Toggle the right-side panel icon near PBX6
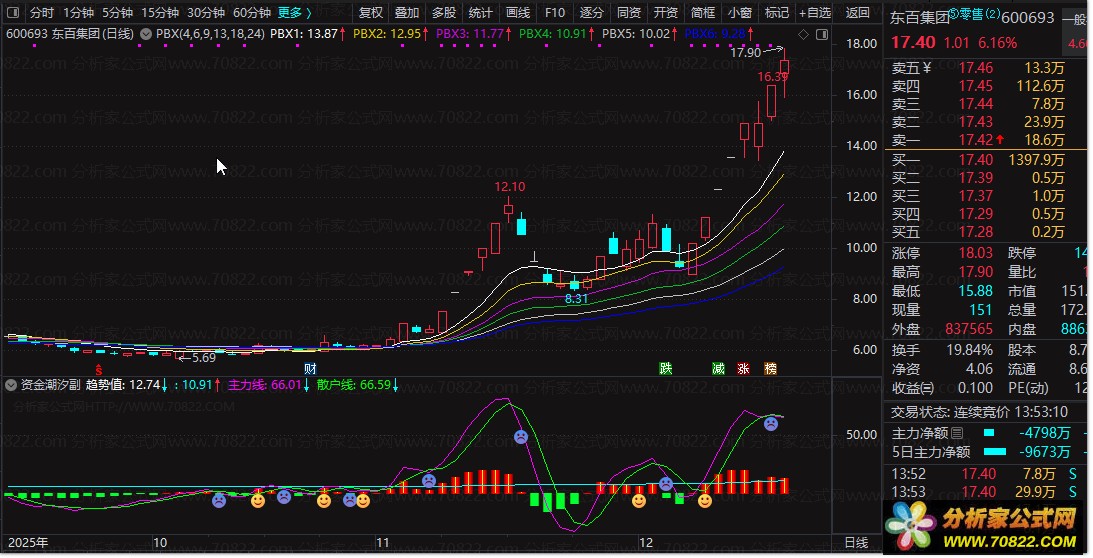This screenshot has width=1093, height=558. pos(821,33)
